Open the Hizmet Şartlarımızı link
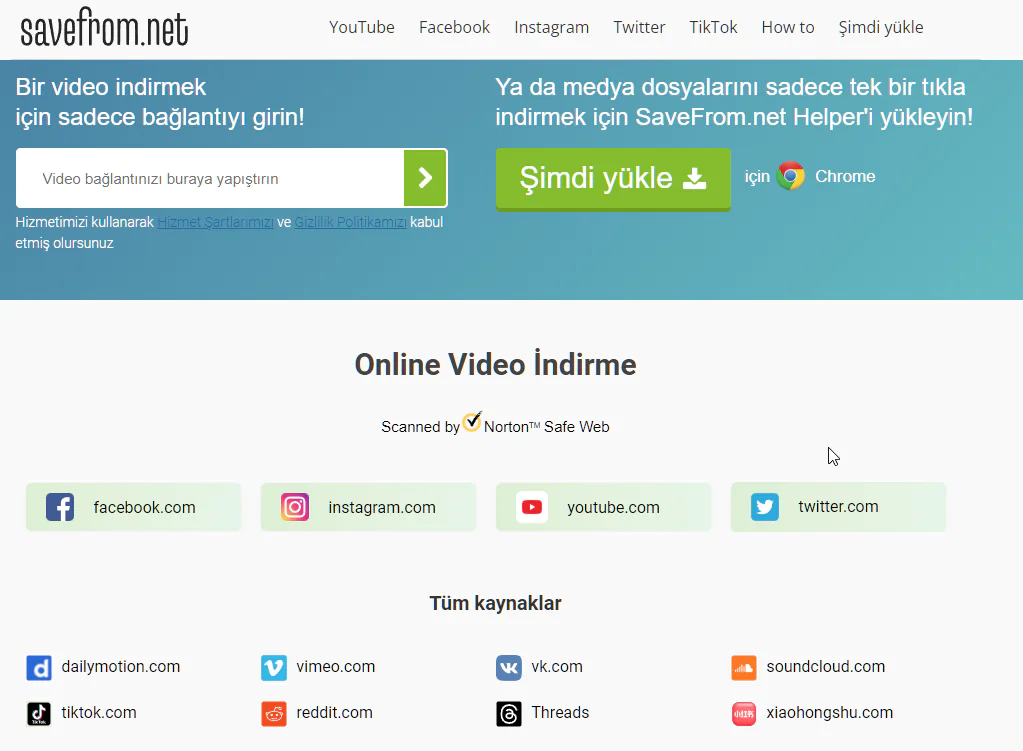 point(216,222)
